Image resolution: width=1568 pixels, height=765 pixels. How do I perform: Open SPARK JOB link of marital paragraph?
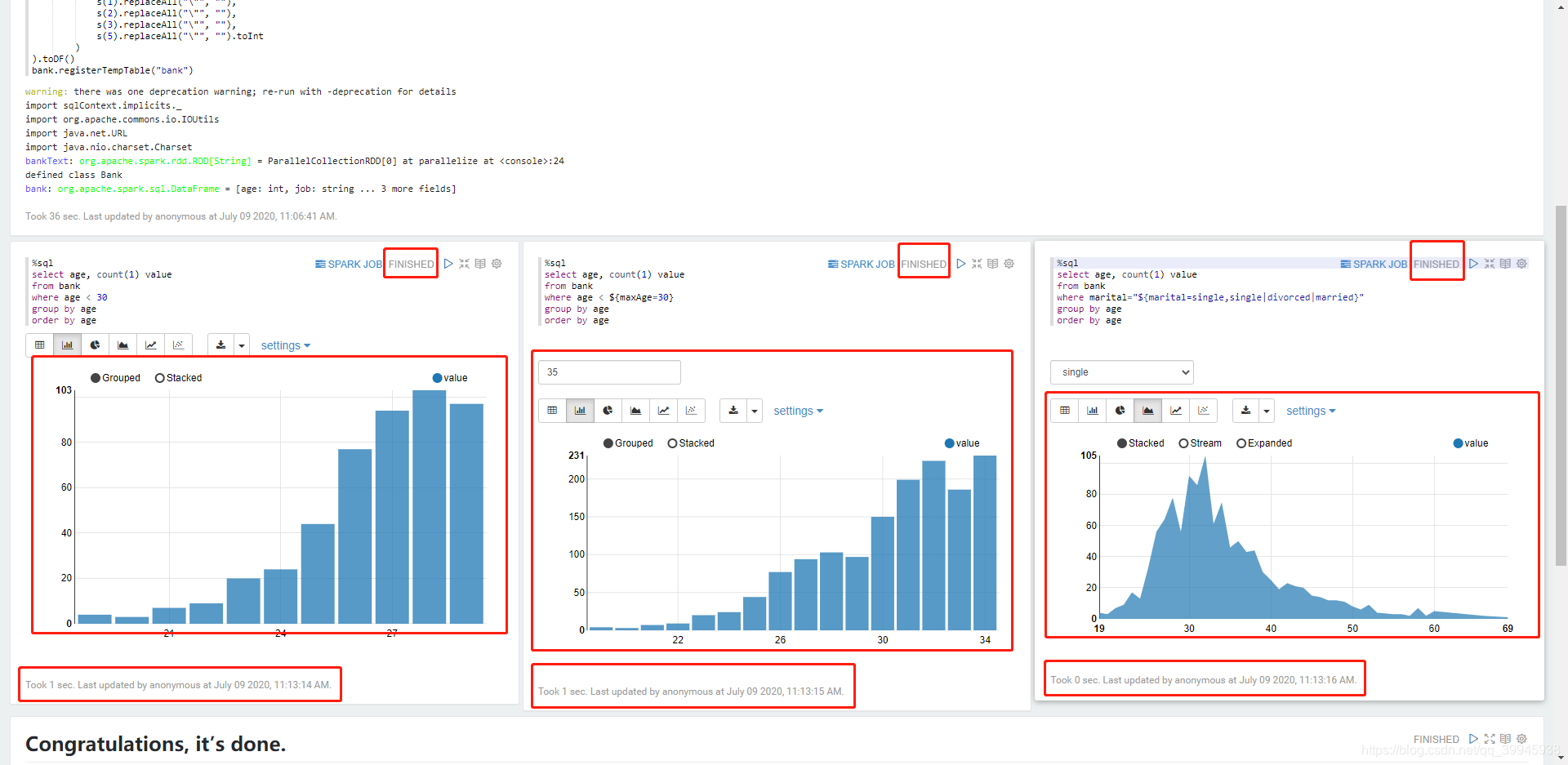[x=1374, y=264]
